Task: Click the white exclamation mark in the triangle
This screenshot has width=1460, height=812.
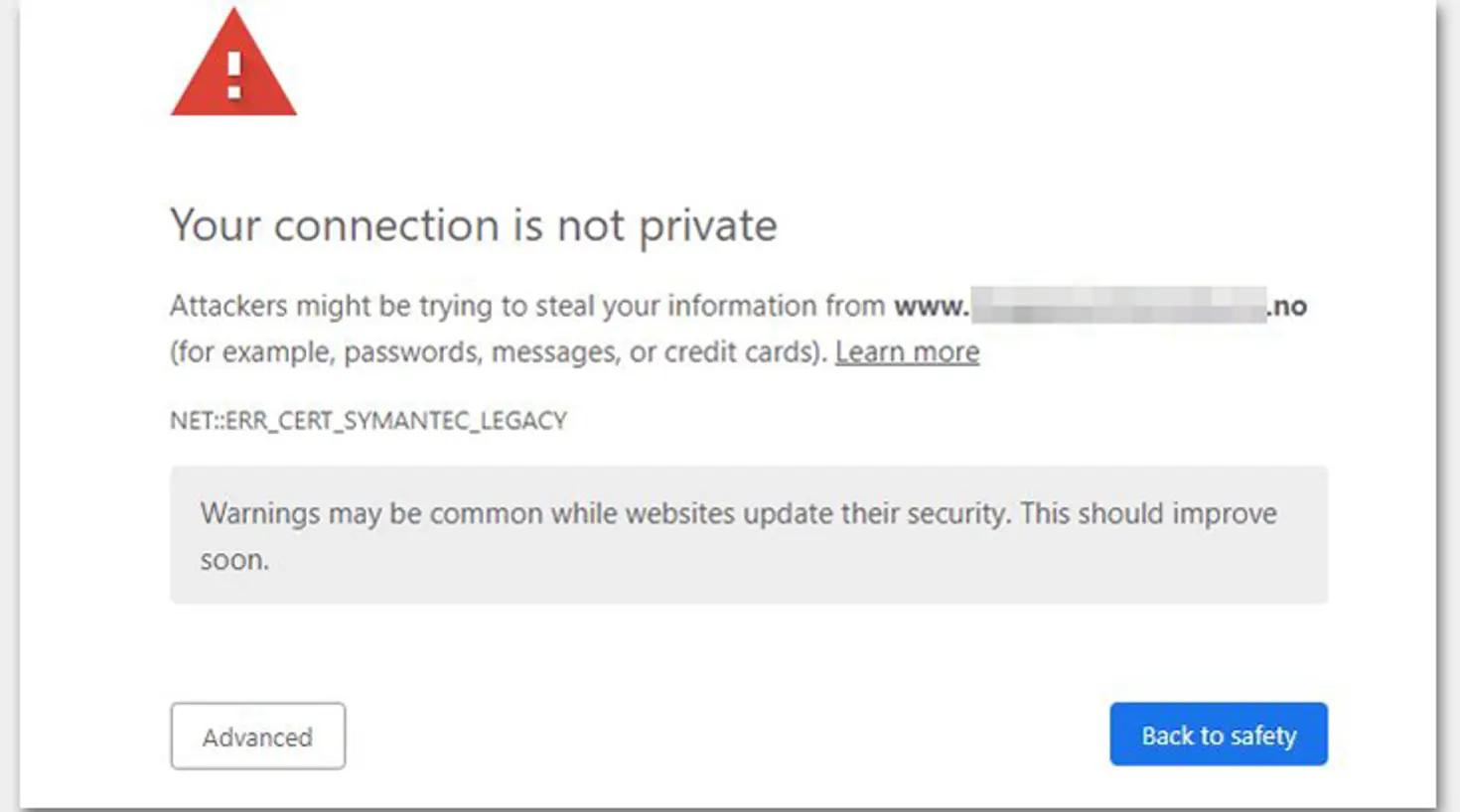Action: (x=234, y=75)
